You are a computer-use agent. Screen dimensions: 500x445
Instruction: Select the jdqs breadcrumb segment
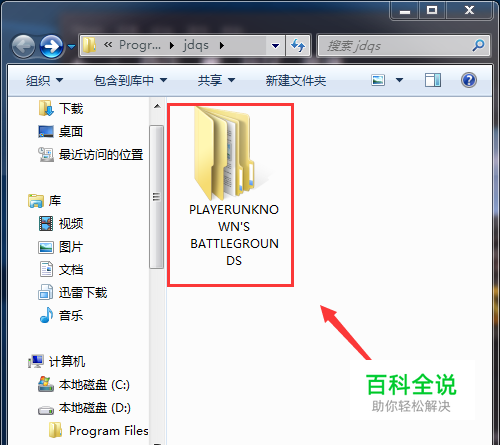(196, 45)
